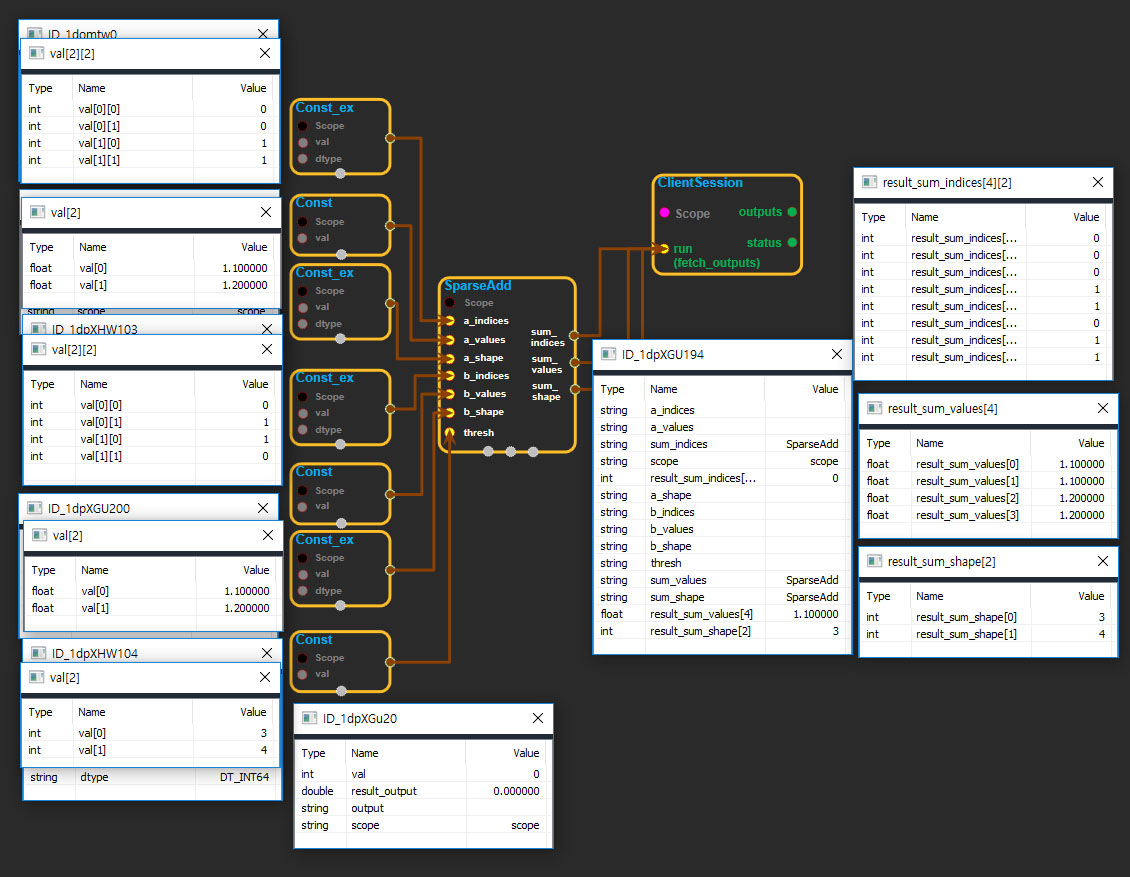Select the thresh row in ID_1dpXGU194 panel
Viewport: 1130px width, 877px height.
point(720,563)
